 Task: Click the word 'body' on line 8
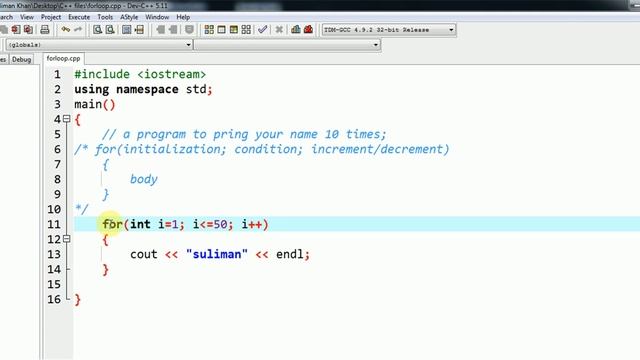tap(144, 179)
